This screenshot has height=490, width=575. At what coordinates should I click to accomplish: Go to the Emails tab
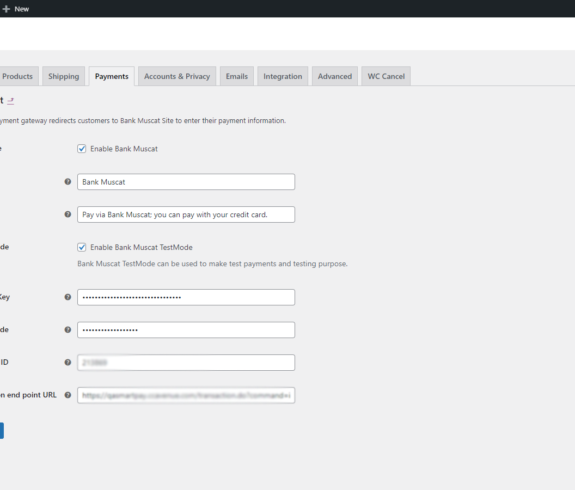237,76
